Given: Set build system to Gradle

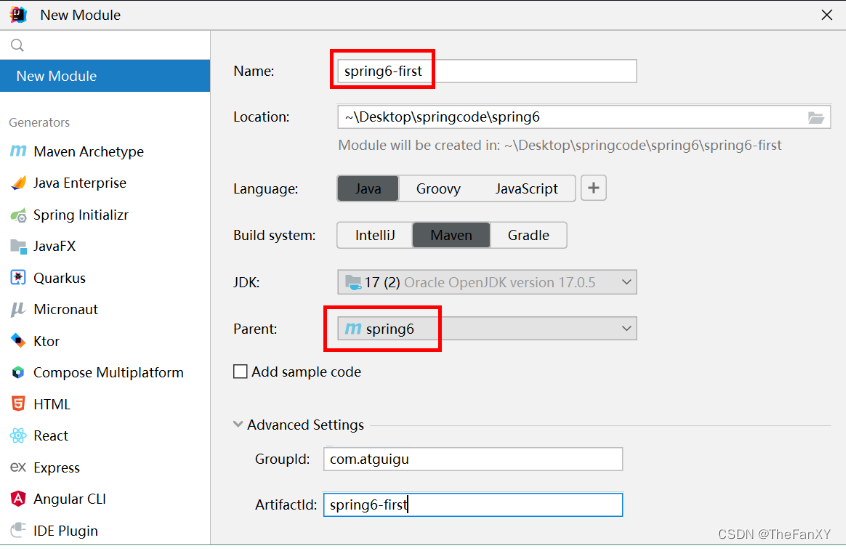Looking at the screenshot, I should pyautogui.click(x=528, y=235).
